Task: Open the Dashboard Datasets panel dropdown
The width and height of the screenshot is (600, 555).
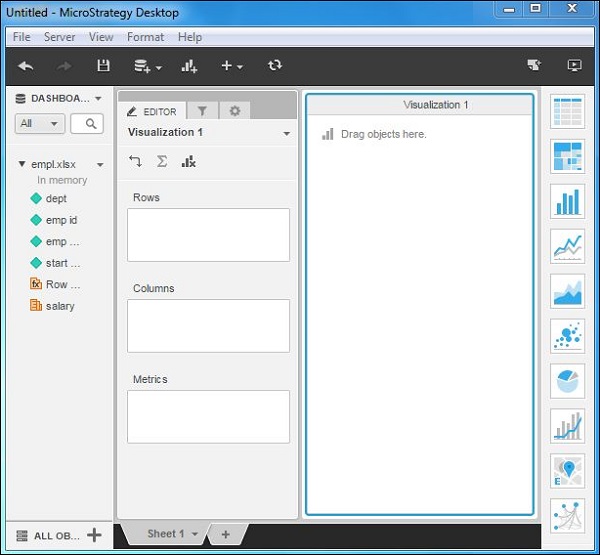Action: click(98, 99)
